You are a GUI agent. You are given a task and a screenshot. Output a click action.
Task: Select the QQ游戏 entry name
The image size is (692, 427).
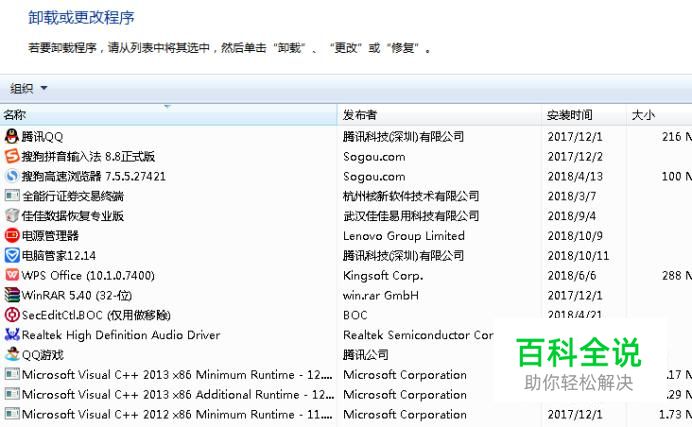click(43, 355)
